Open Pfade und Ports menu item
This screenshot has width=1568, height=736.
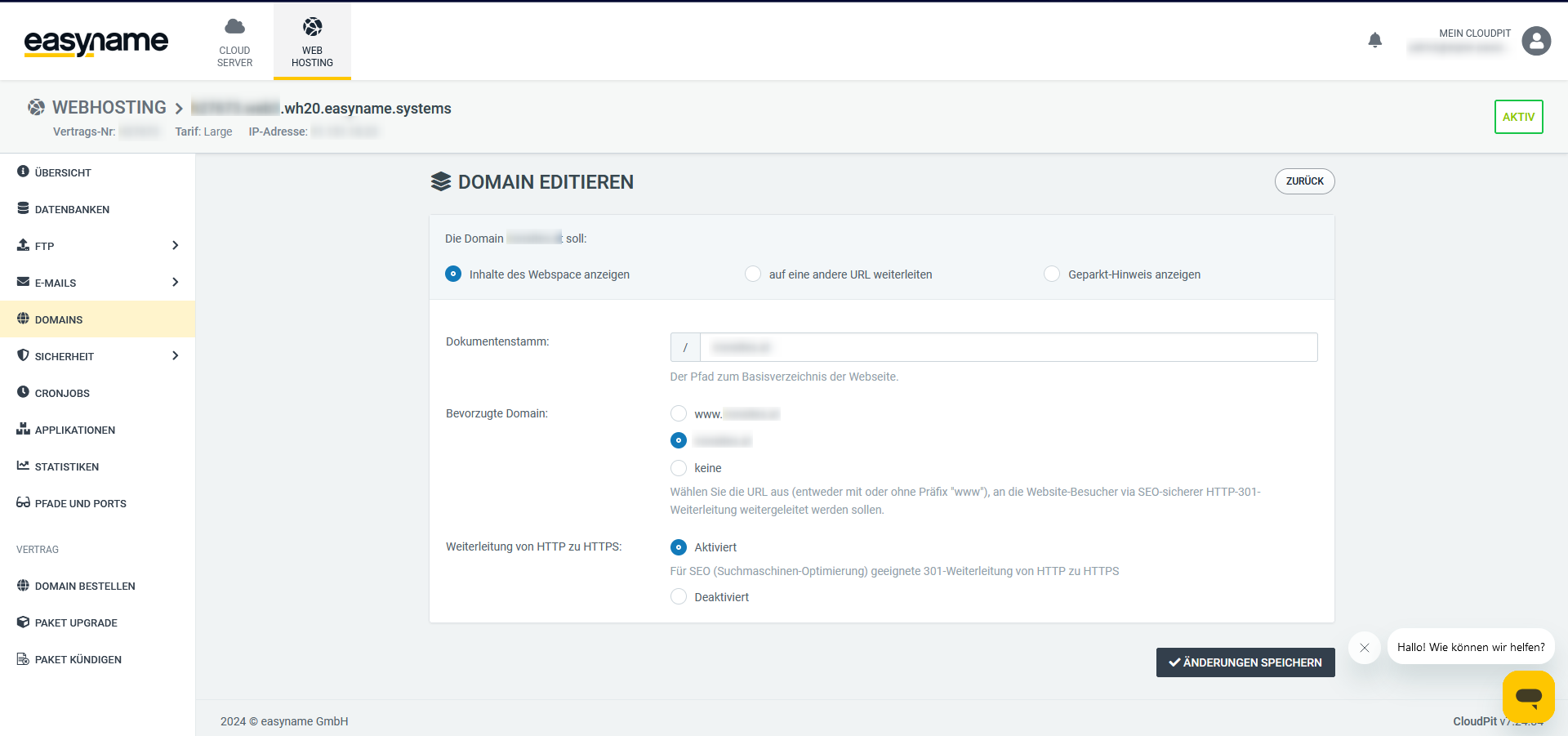click(x=80, y=503)
